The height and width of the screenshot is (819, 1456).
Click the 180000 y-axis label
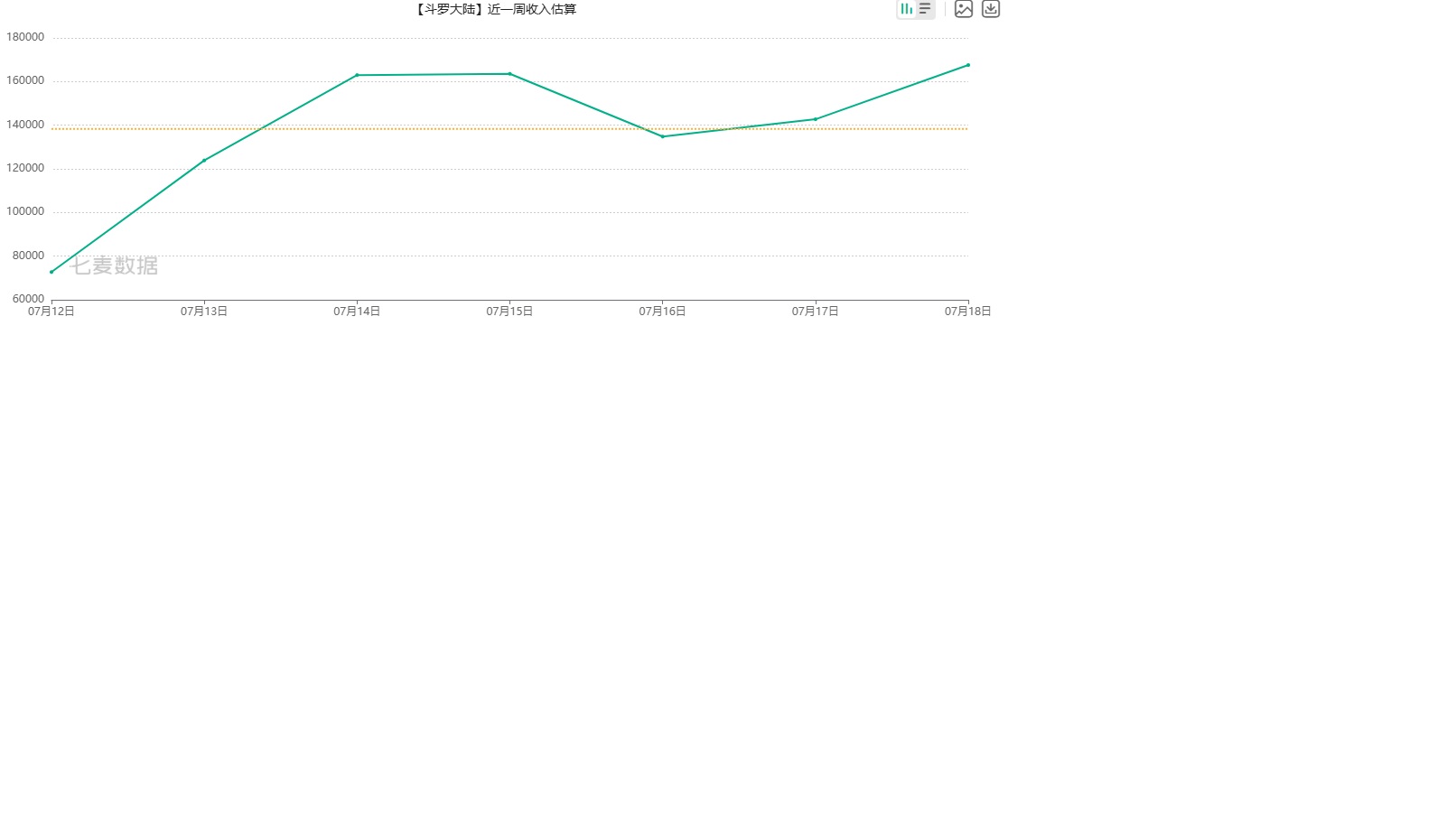[25, 37]
